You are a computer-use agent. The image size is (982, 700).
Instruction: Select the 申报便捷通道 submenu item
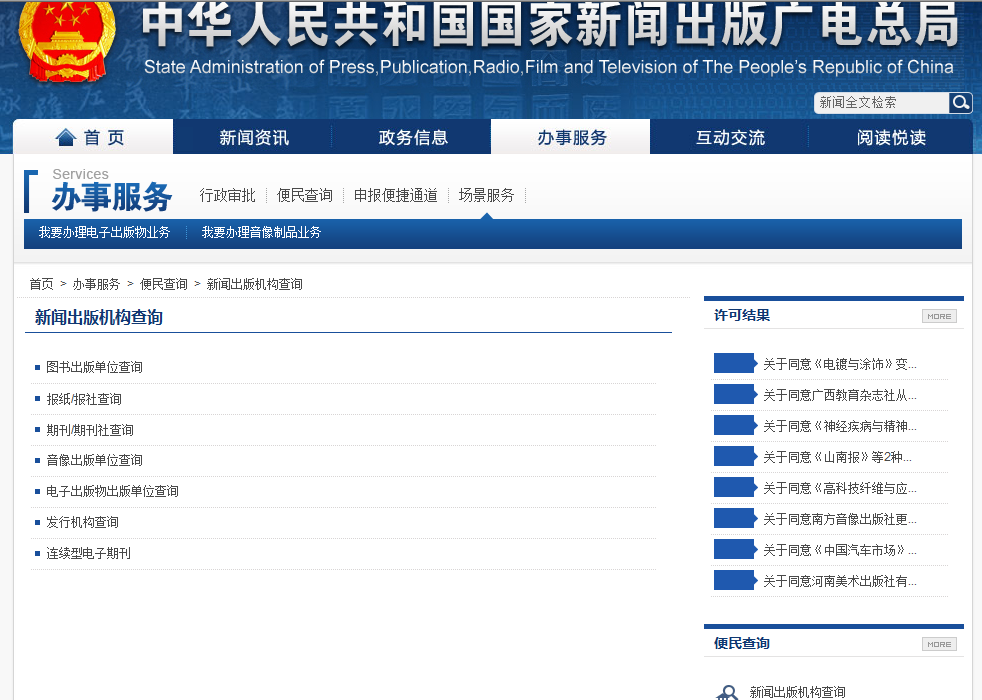coord(396,195)
